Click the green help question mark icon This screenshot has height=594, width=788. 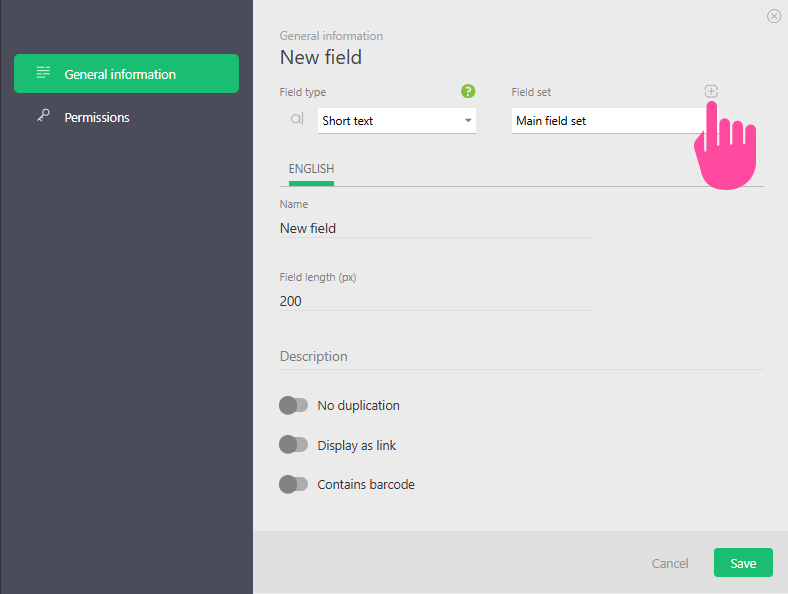click(x=468, y=92)
